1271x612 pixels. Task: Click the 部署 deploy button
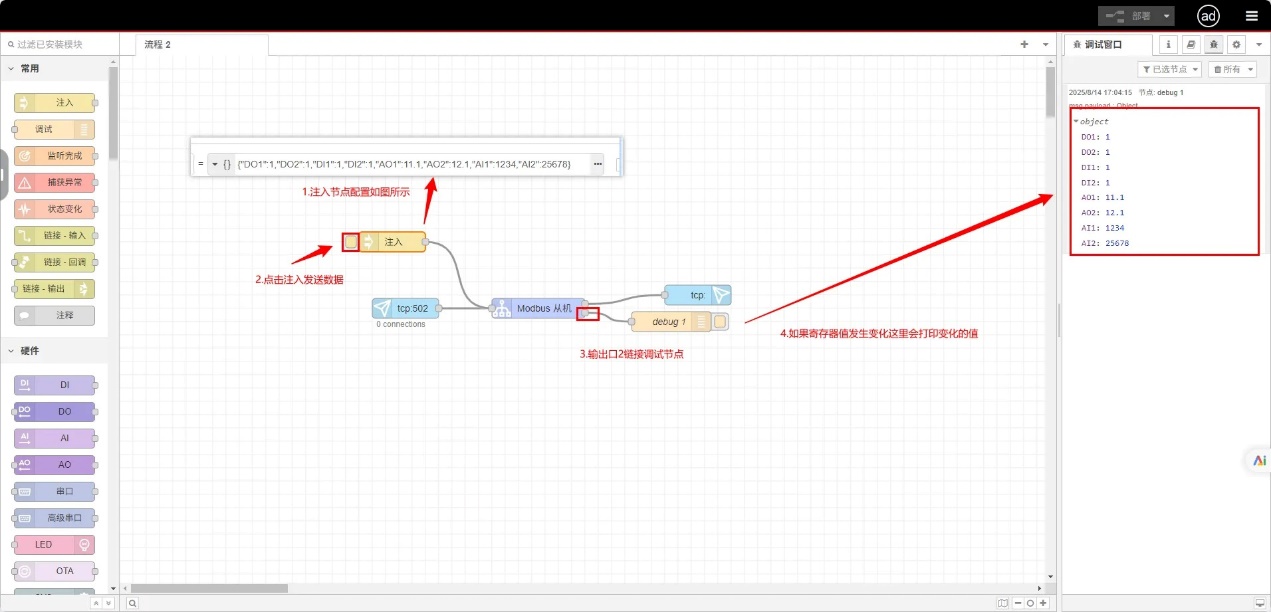click(1128, 16)
